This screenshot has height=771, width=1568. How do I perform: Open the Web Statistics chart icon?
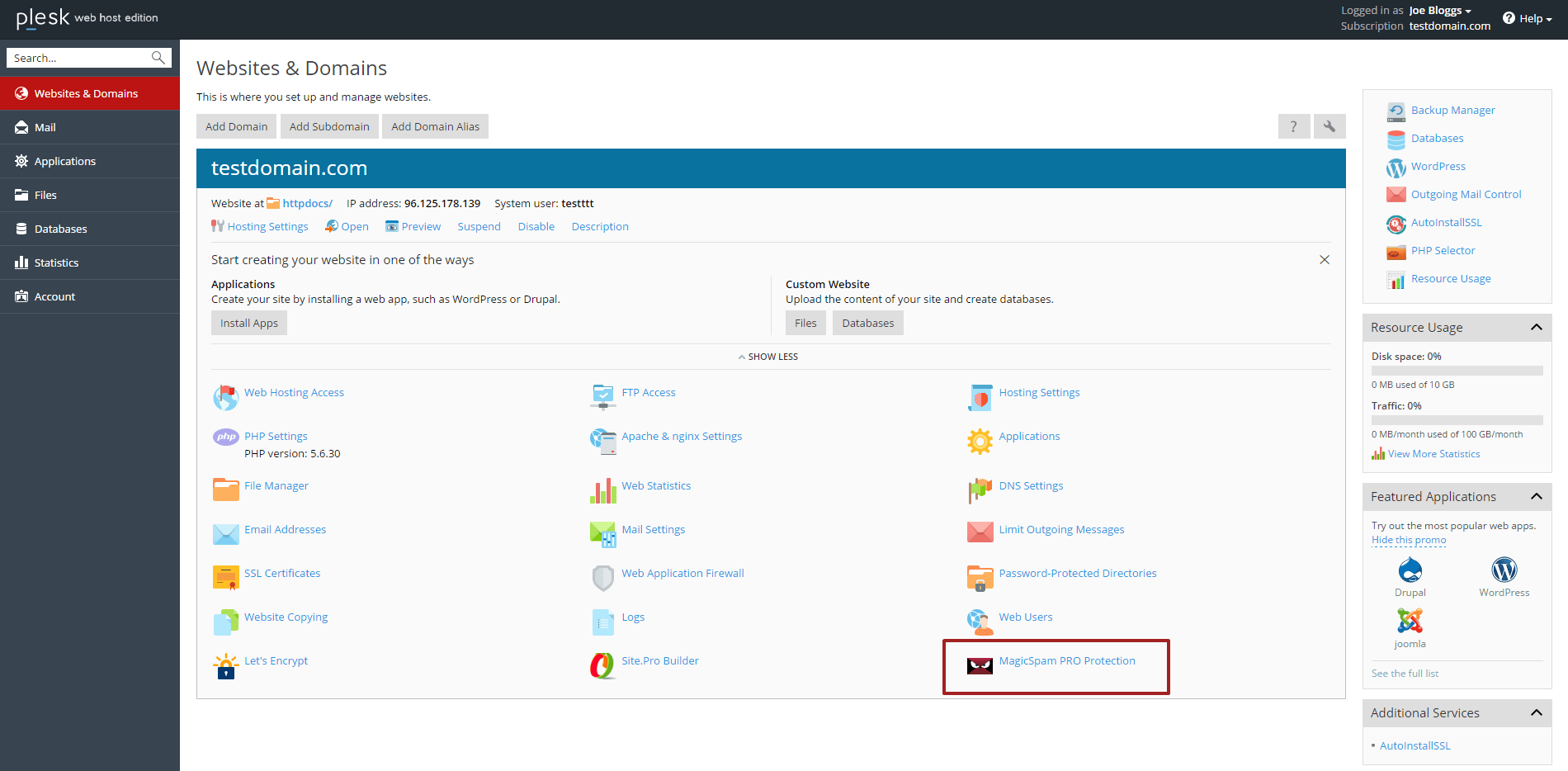(x=603, y=490)
